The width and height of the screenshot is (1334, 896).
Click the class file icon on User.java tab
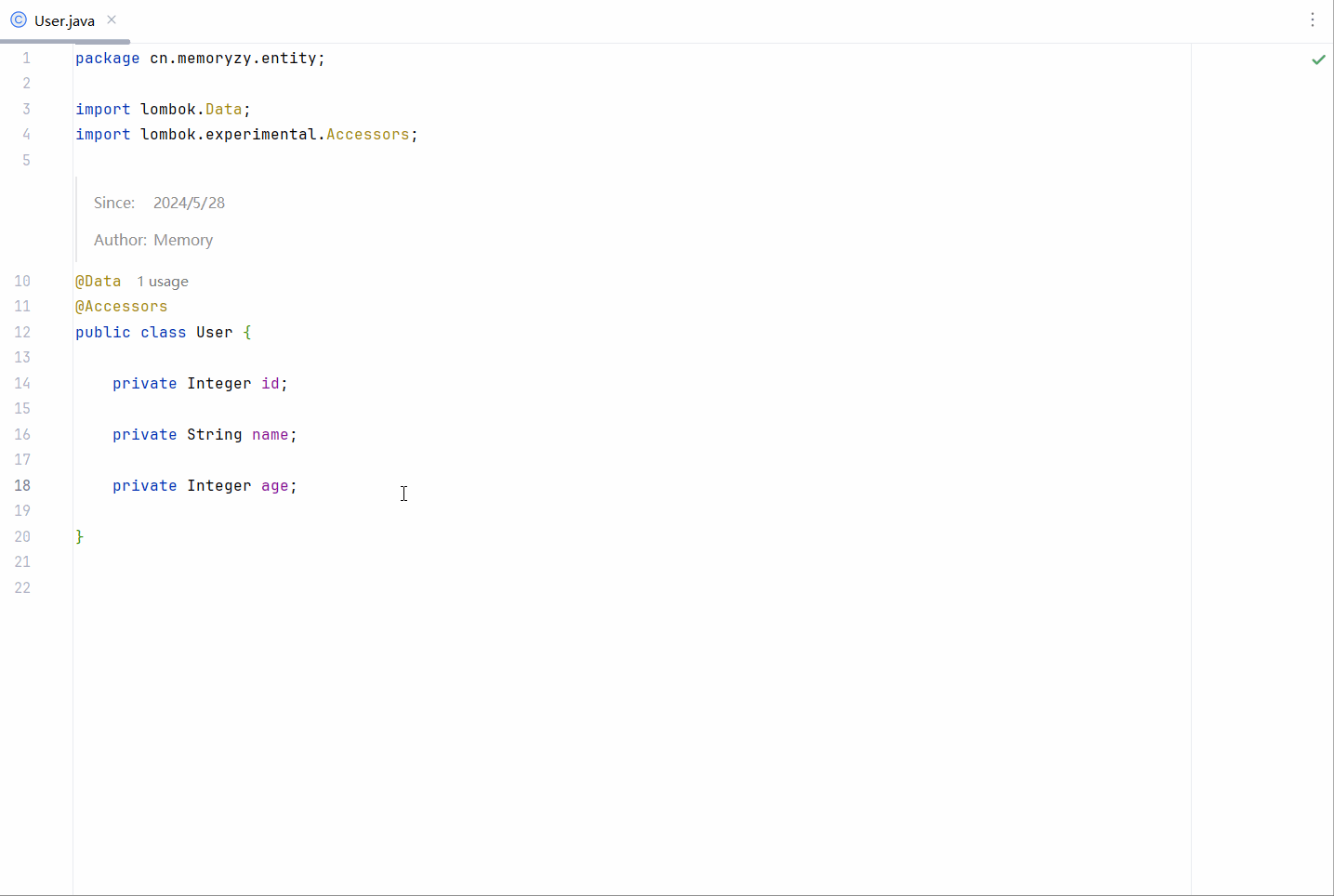pos(19,20)
